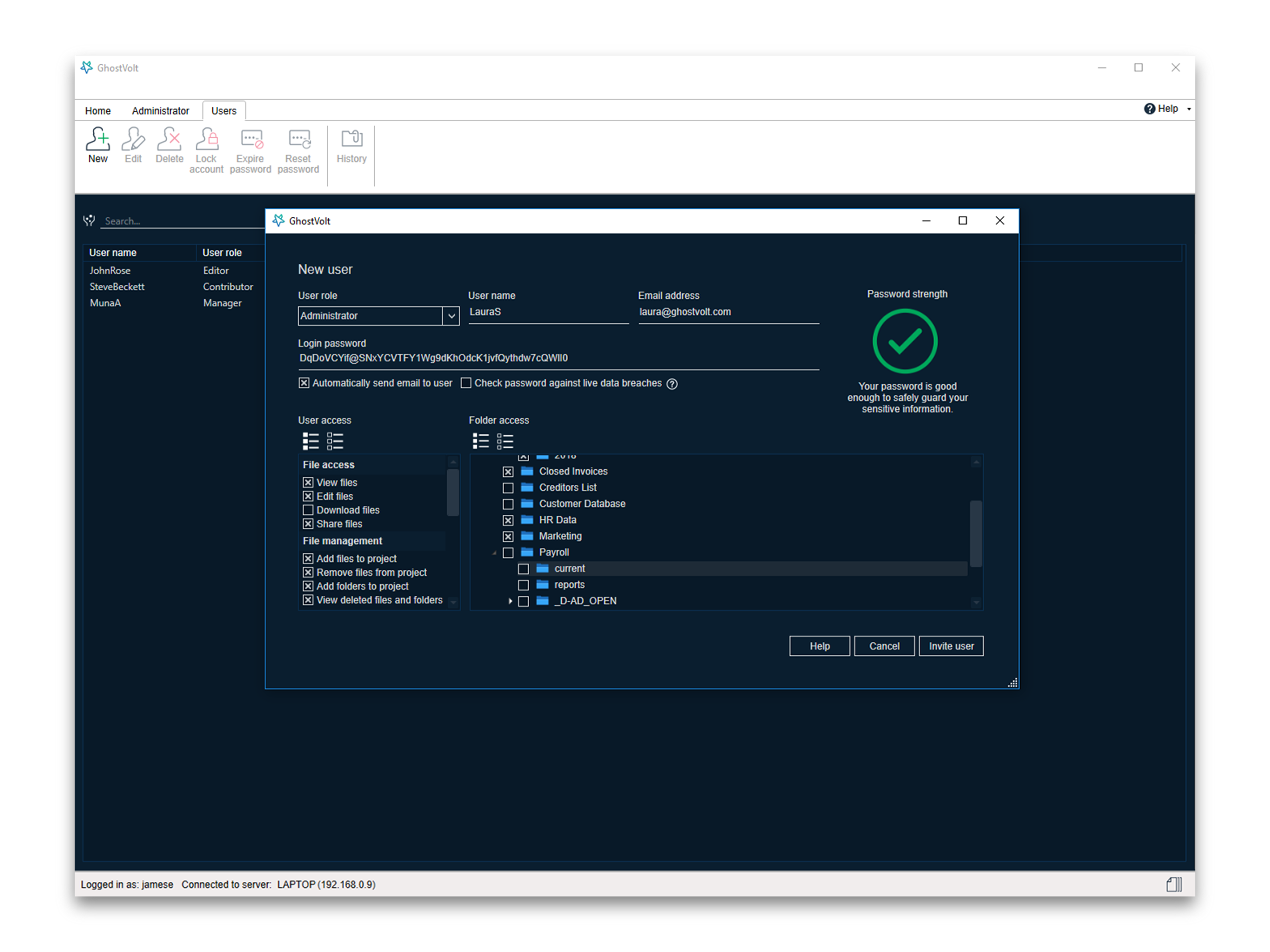Switch to the Administrator tab
The image size is (1270, 952).
click(x=160, y=111)
